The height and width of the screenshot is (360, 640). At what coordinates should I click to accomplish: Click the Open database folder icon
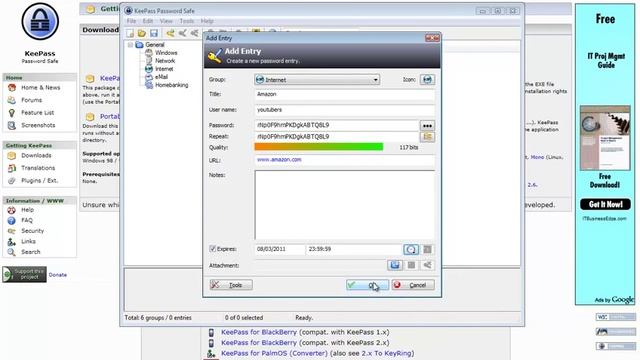(142, 33)
